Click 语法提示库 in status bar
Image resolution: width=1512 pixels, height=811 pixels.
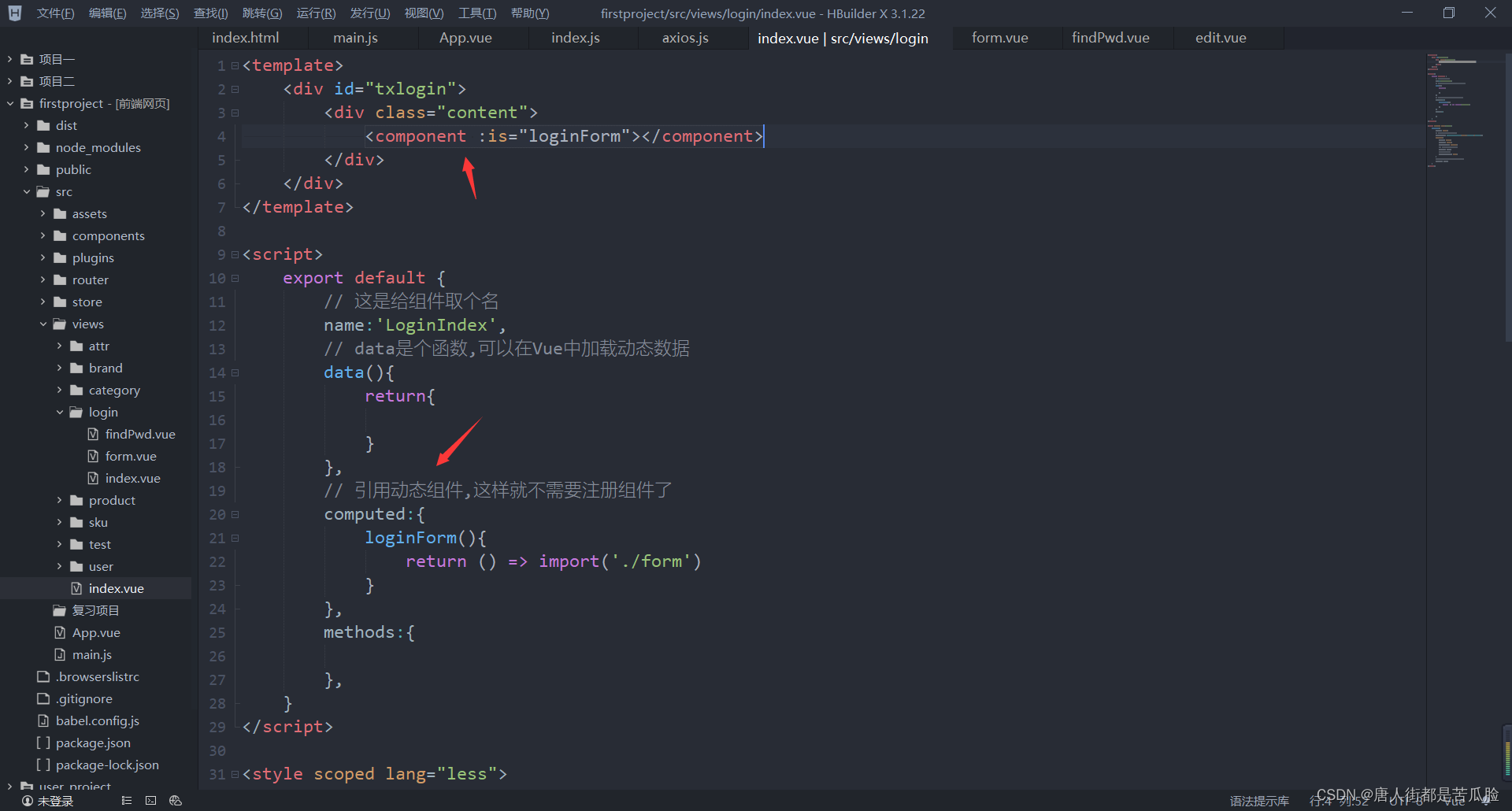(1259, 801)
